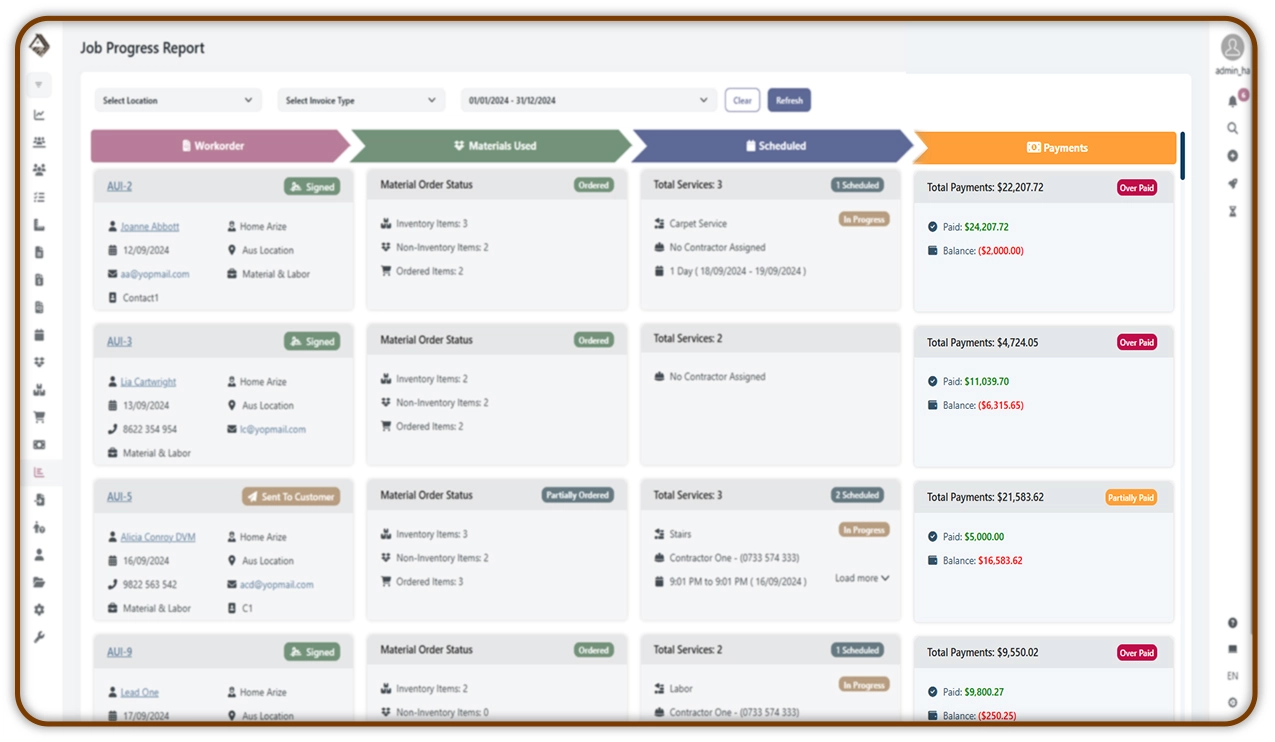Image resolution: width=1275 pixels, height=742 pixels.
Task: Open customer link Lia Cartwright
Action: click(148, 382)
